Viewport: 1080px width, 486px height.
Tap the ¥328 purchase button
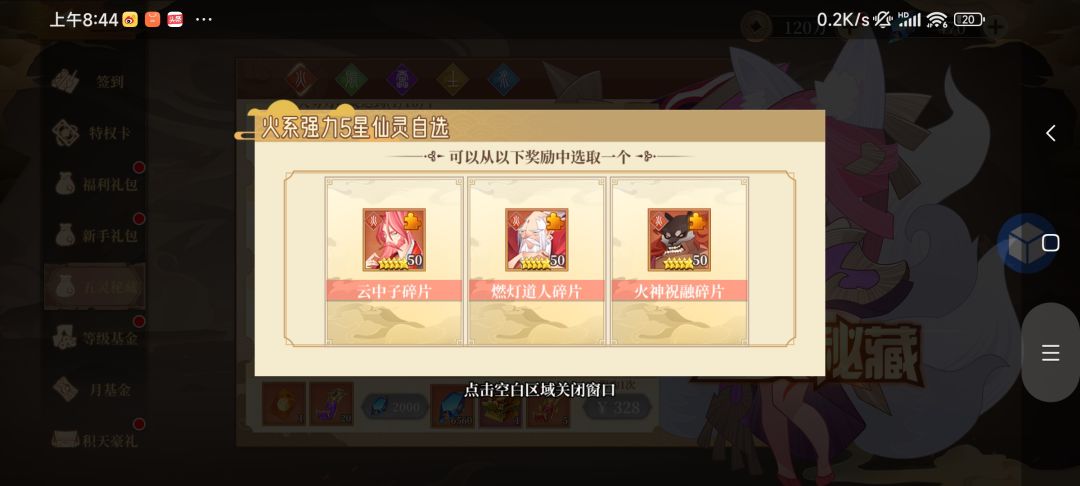tap(619, 407)
